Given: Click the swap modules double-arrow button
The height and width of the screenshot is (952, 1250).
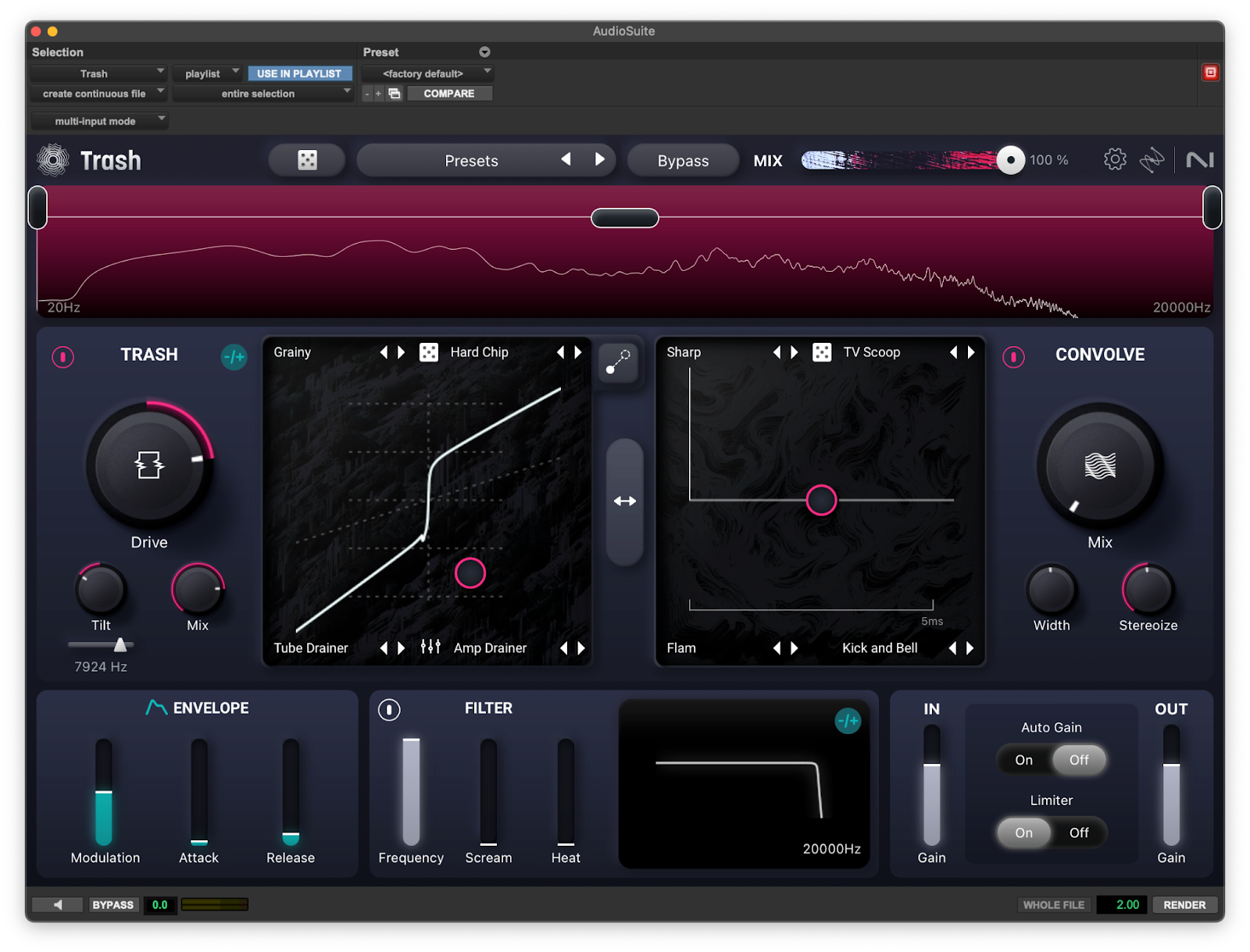Looking at the screenshot, I should (x=625, y=501).
